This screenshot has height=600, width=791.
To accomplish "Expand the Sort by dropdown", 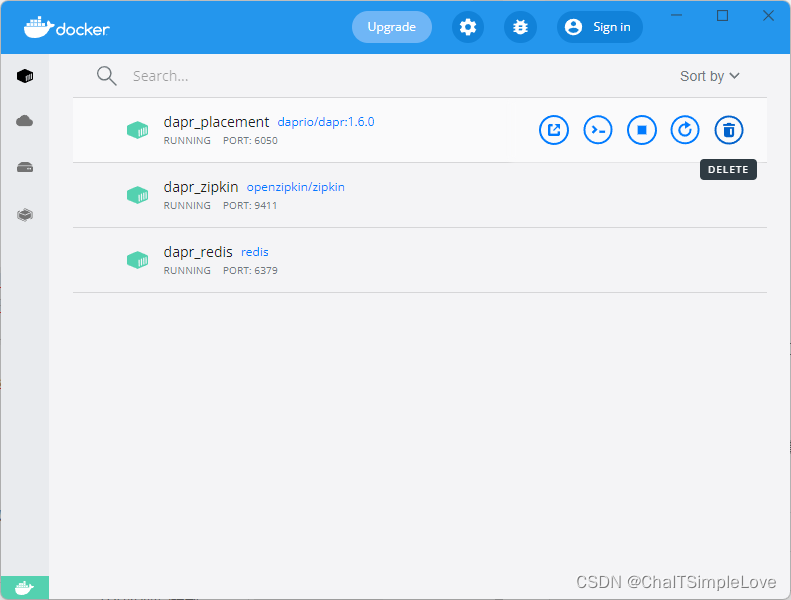I will (x=709, y=76).
